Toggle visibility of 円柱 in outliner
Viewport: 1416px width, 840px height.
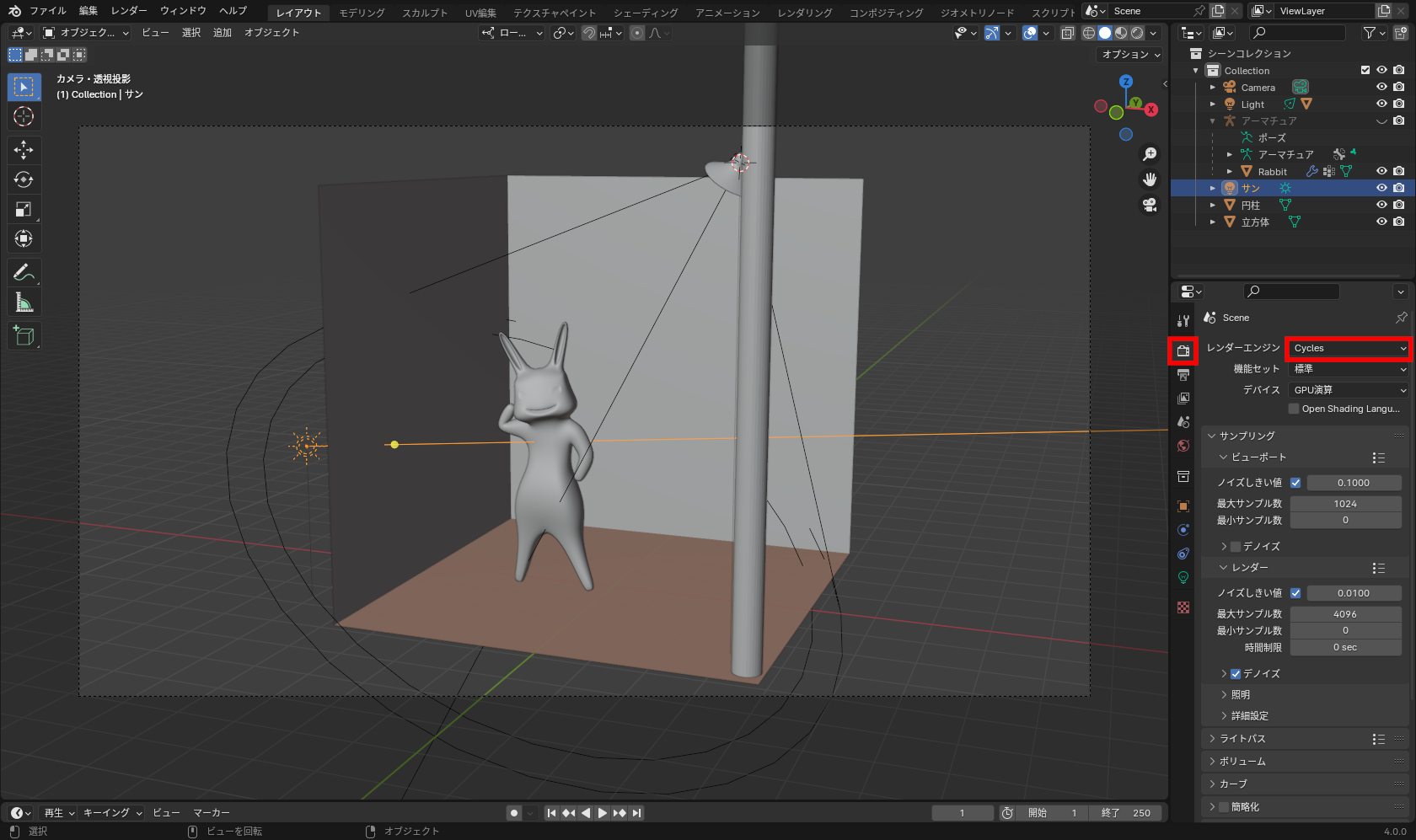pos(1381,205)
